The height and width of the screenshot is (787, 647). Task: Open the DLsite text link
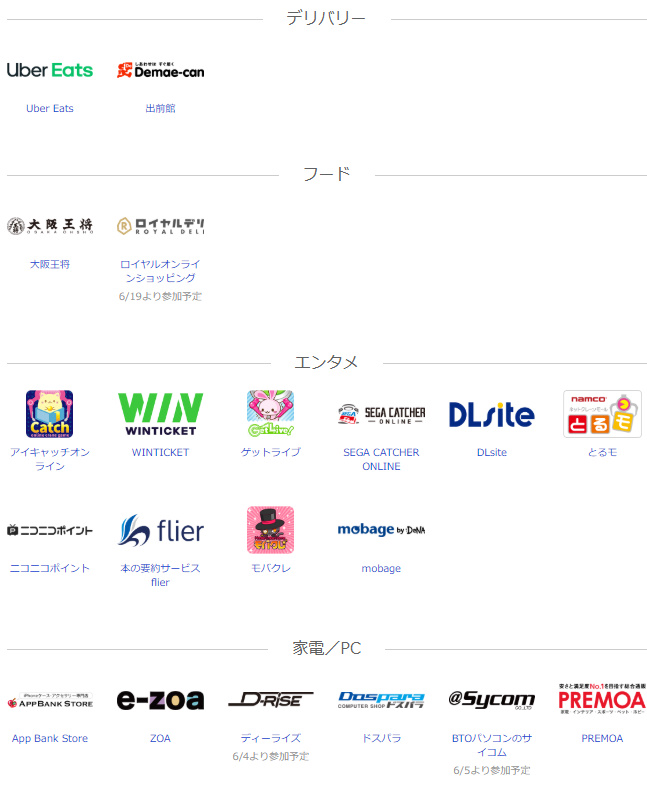click(491, 452)
